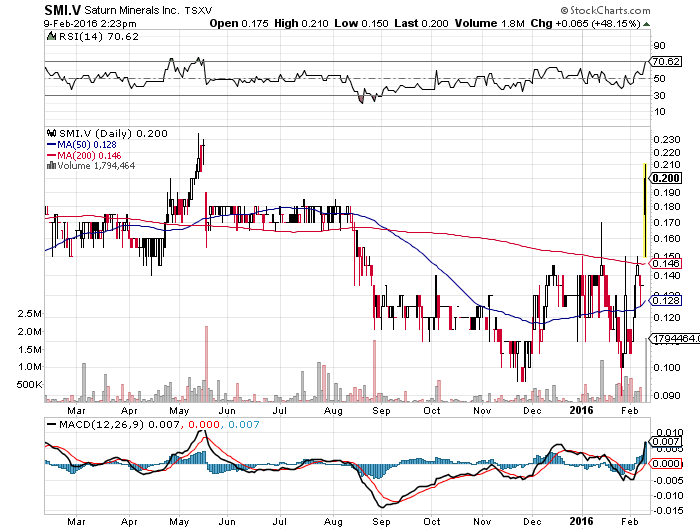The width and height of the screenshot is (700, 530).
Task: Click the StockCharts.com copyright text
Action: tap(605, 10)
